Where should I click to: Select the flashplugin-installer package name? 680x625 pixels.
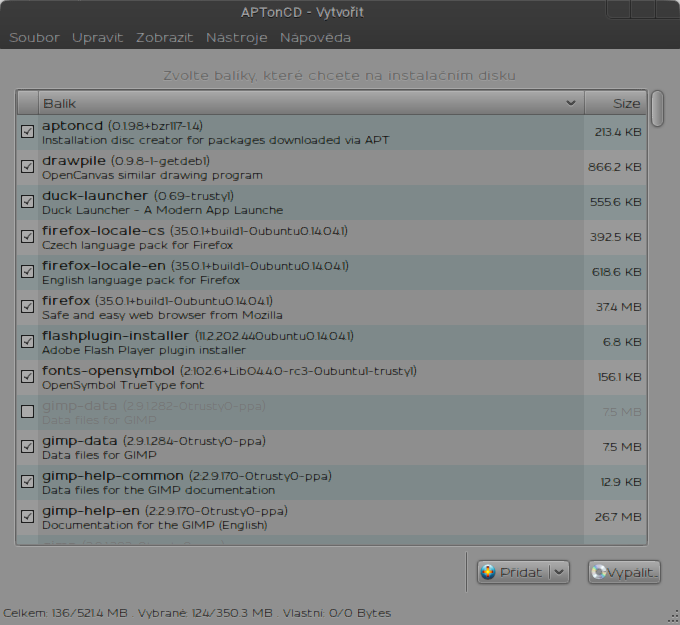pos(115,336)
